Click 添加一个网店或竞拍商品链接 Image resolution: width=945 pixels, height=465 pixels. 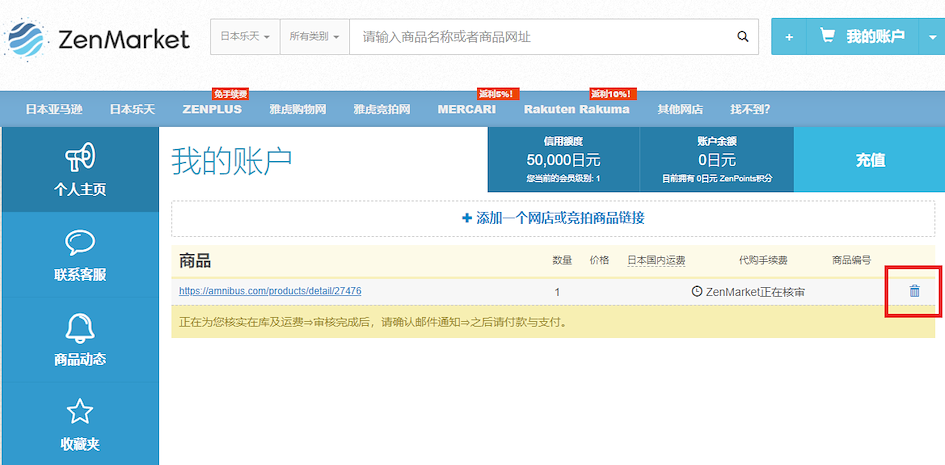(553, 218)
